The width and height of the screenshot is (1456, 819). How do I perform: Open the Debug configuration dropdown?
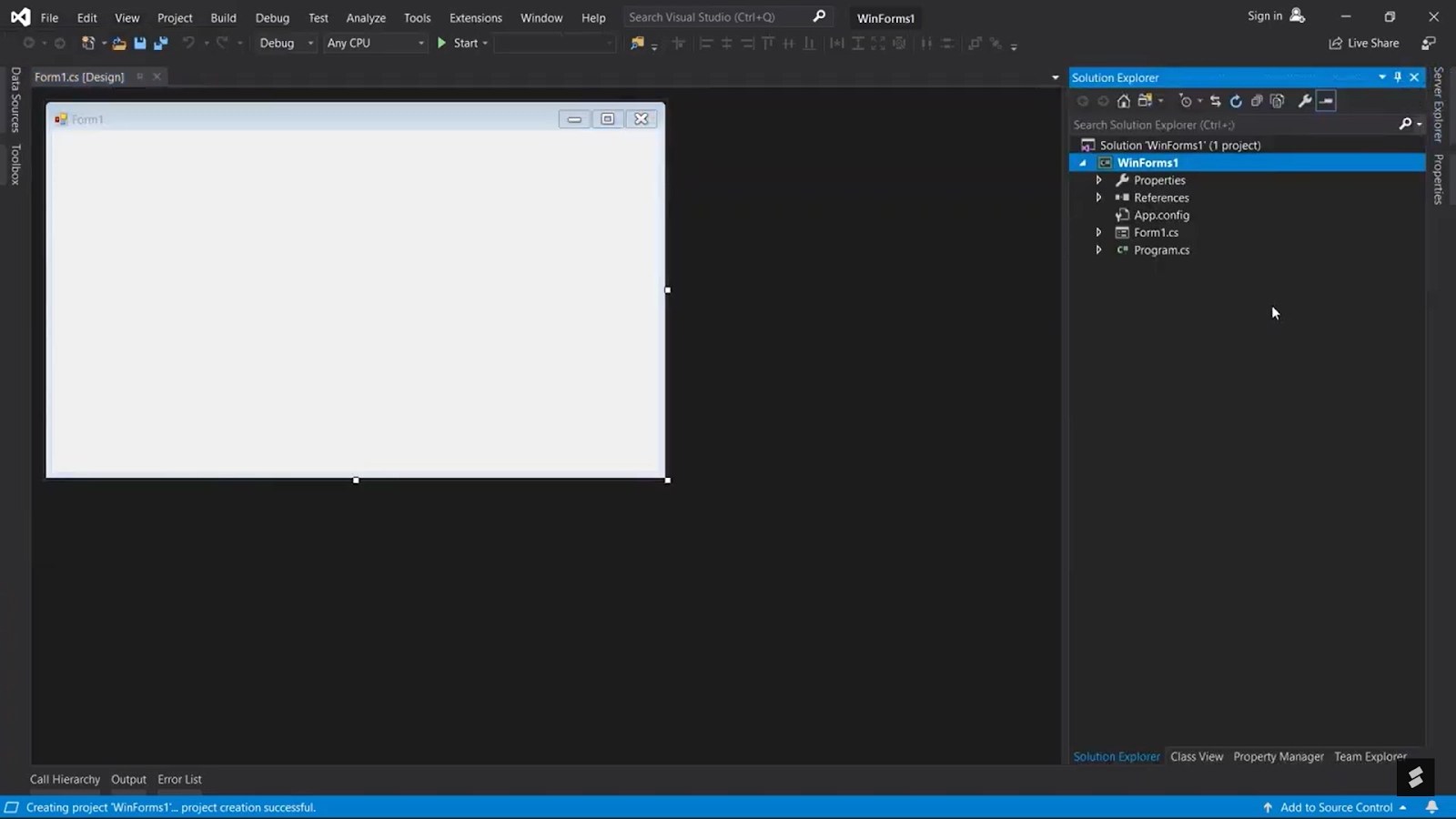tap(308, 43)
